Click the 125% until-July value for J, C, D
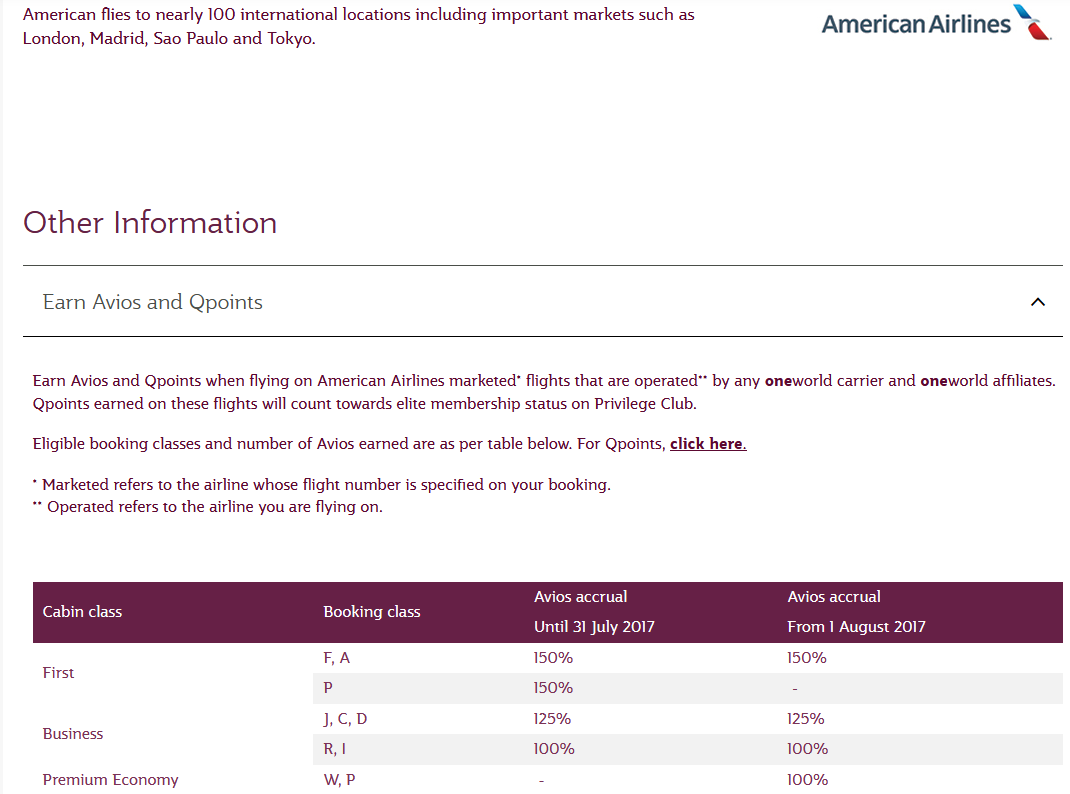1070x794 pixels. (x=552, y=718)
